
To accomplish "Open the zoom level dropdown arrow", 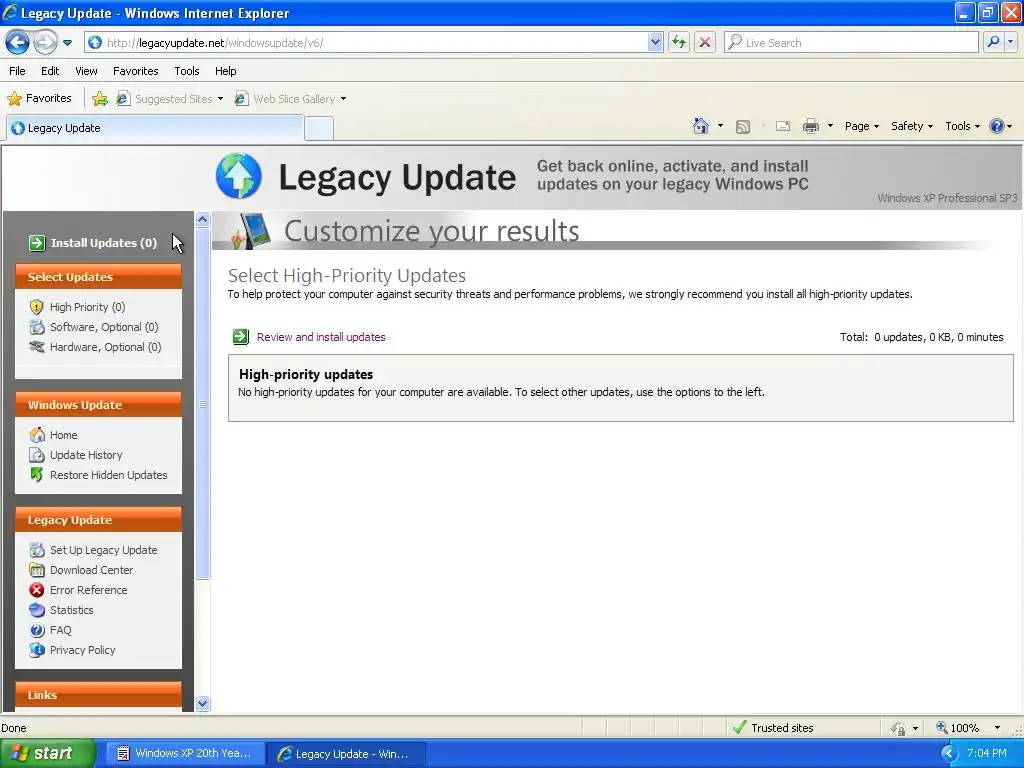I will (997, 728).
